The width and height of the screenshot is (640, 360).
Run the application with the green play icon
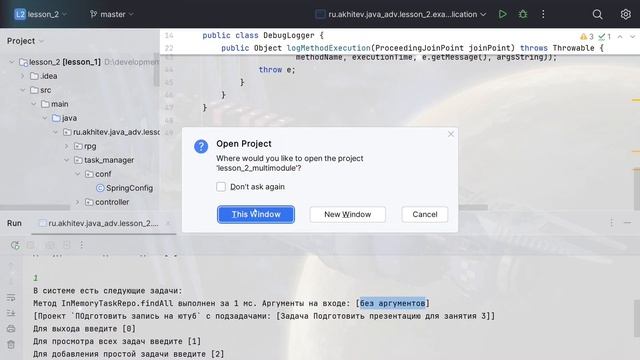[502, 14]
